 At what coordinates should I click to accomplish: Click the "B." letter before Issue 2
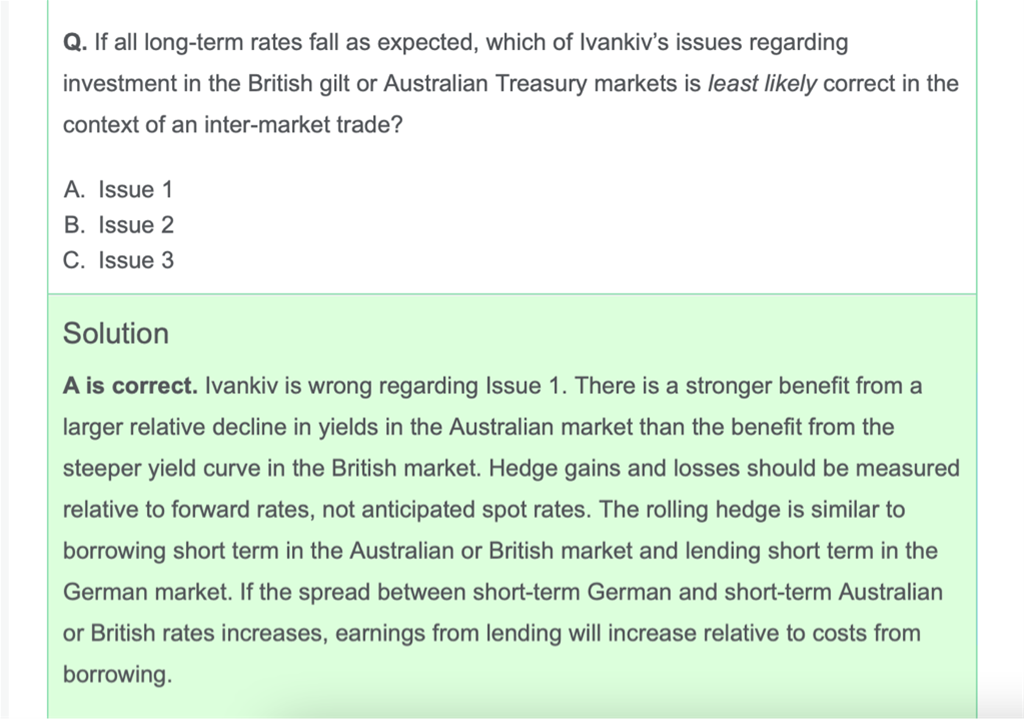coord(73,225)
